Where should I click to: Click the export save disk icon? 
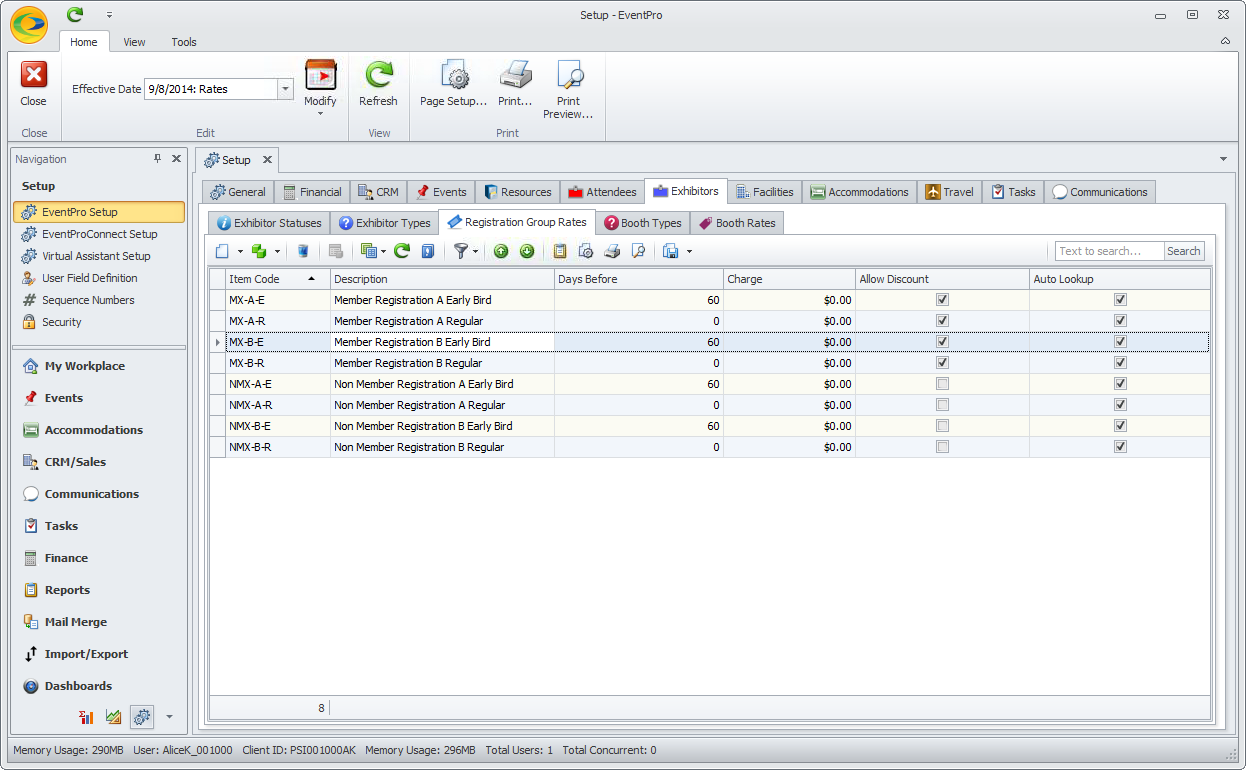tap(671, 251)
